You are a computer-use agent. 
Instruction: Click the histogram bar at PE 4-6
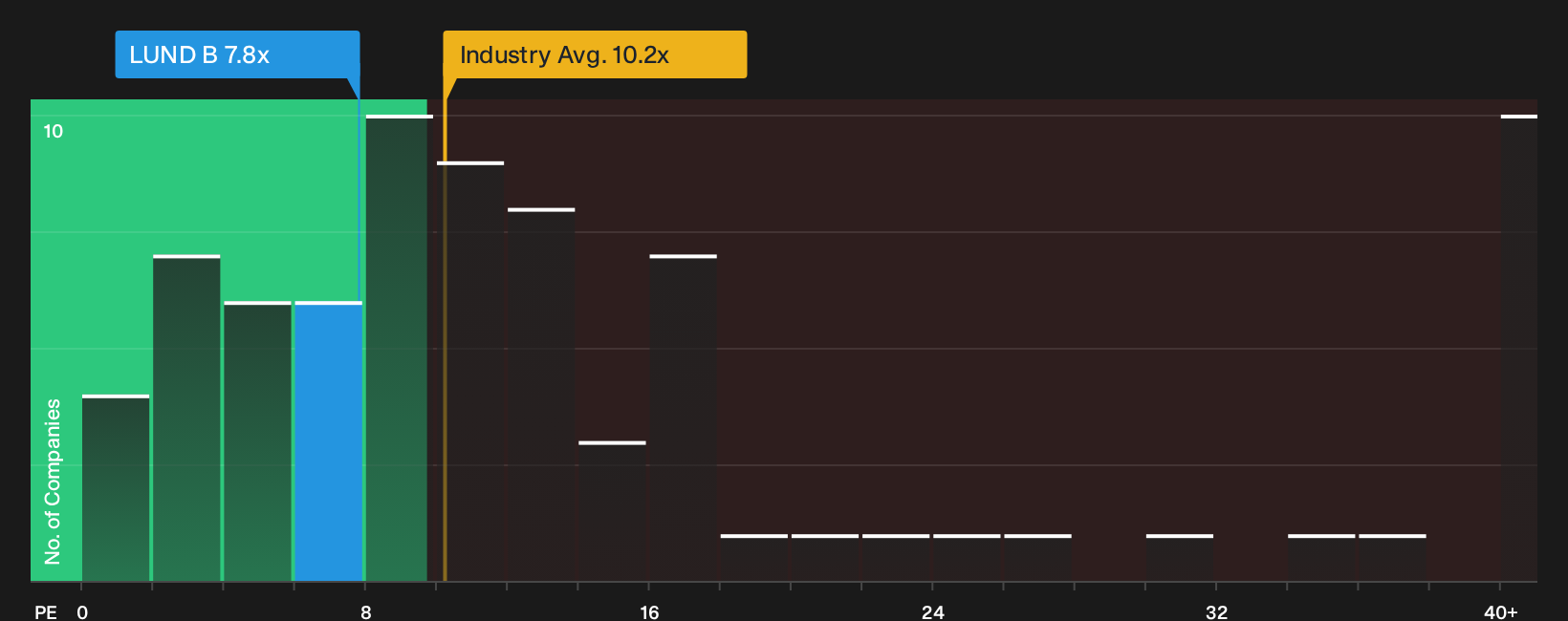pyautogui.click(x=257, y=441)
